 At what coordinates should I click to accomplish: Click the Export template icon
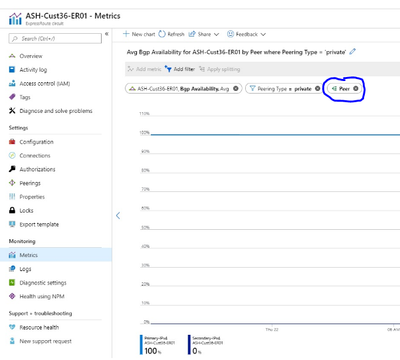tap(12, 224)
